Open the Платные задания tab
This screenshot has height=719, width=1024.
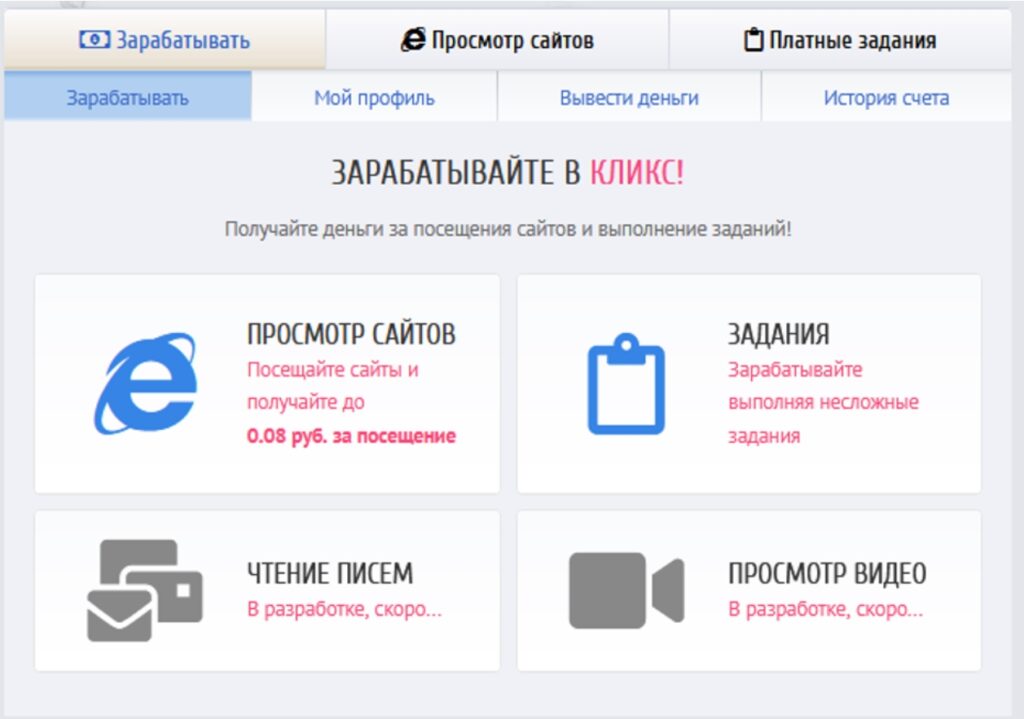(x=840, y=40)
